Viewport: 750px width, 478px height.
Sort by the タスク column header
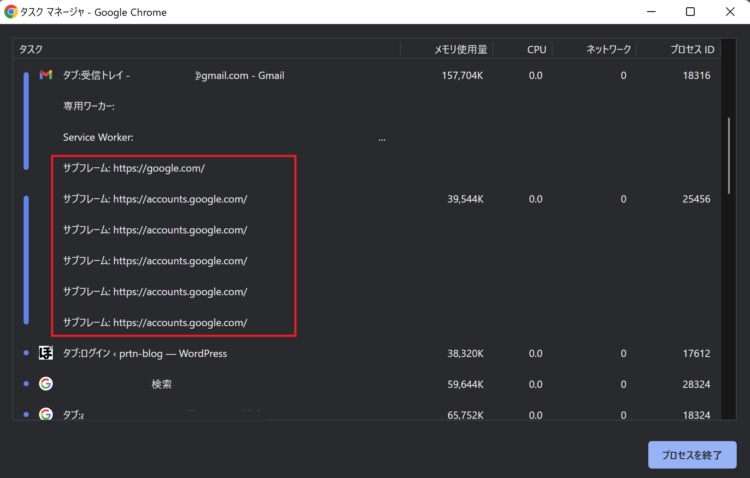point(207,49)
